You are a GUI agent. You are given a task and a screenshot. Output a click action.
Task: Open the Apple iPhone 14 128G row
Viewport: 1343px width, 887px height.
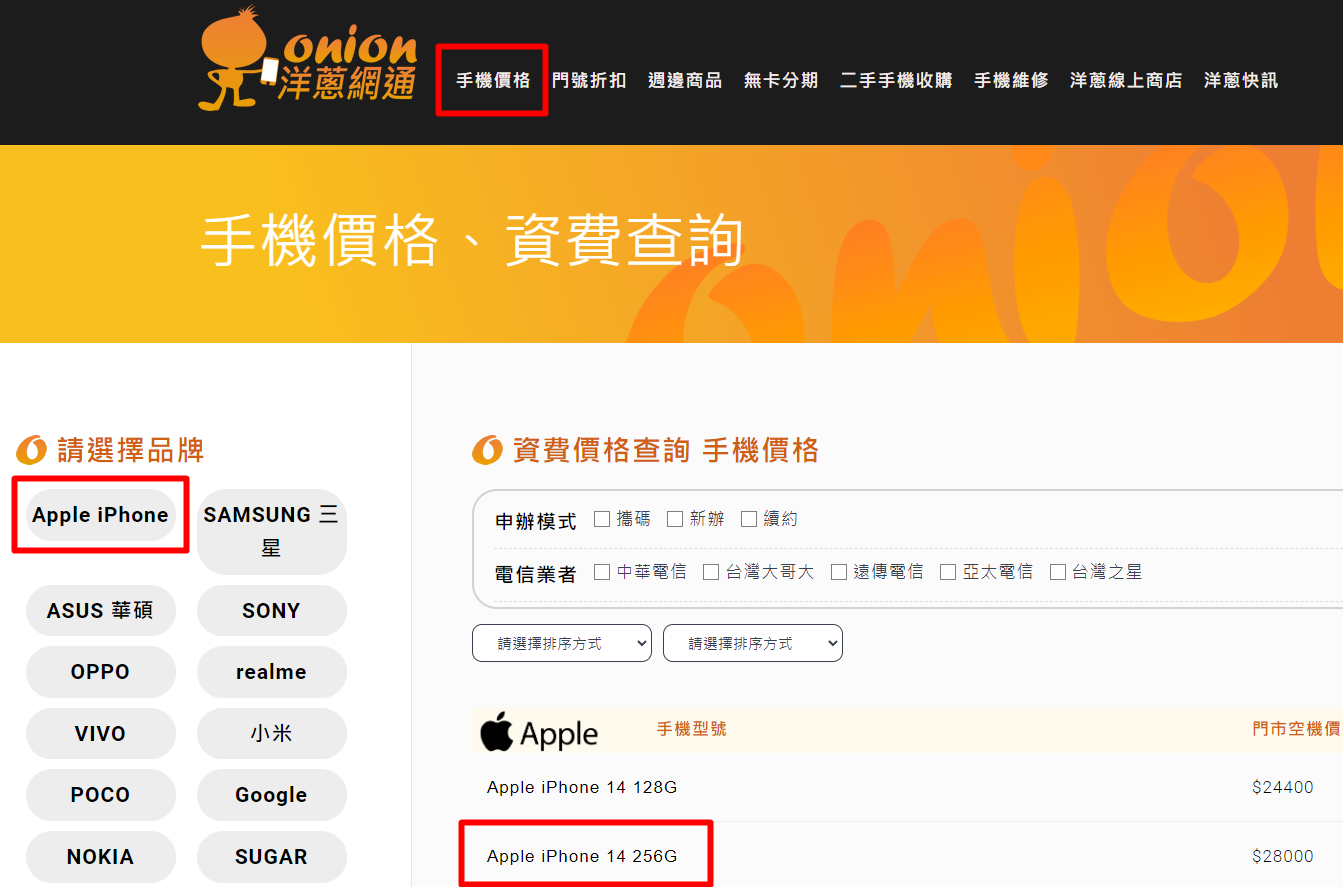coord(907,788)
